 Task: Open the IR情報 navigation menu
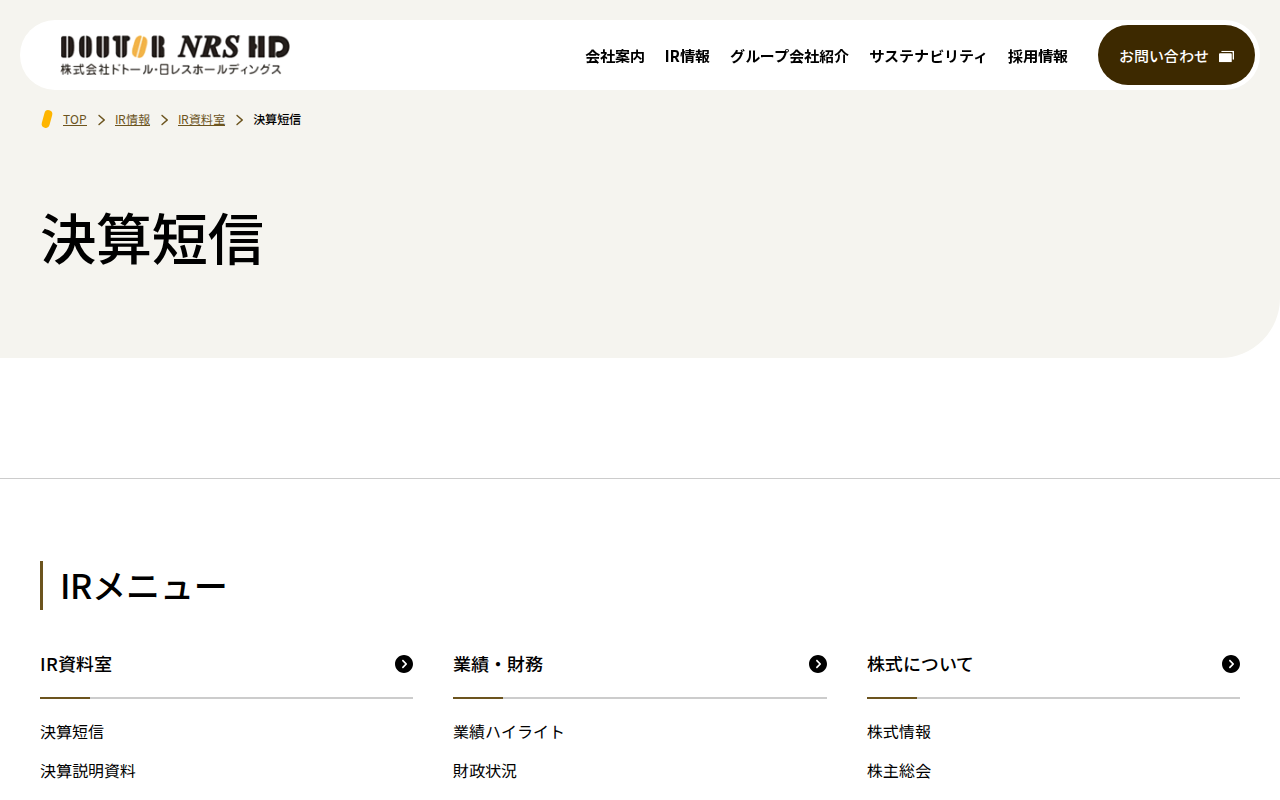pos(687,56)
